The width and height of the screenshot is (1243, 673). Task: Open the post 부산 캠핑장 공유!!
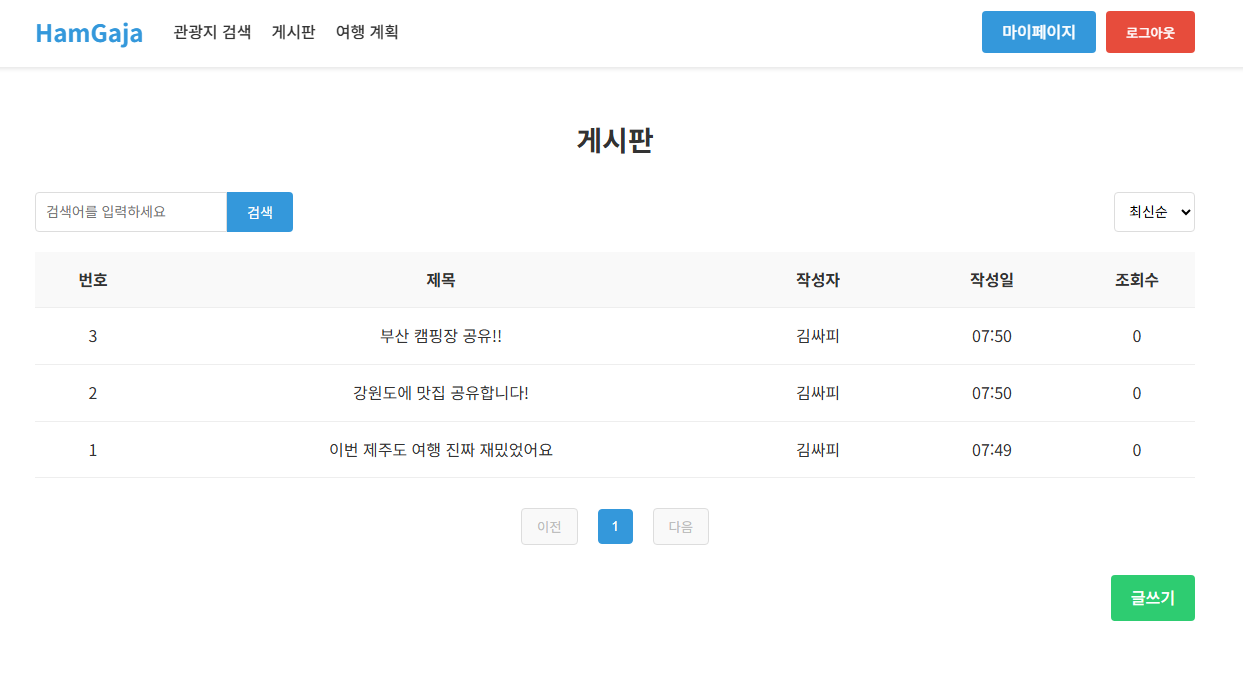click(x=441, y=336)
